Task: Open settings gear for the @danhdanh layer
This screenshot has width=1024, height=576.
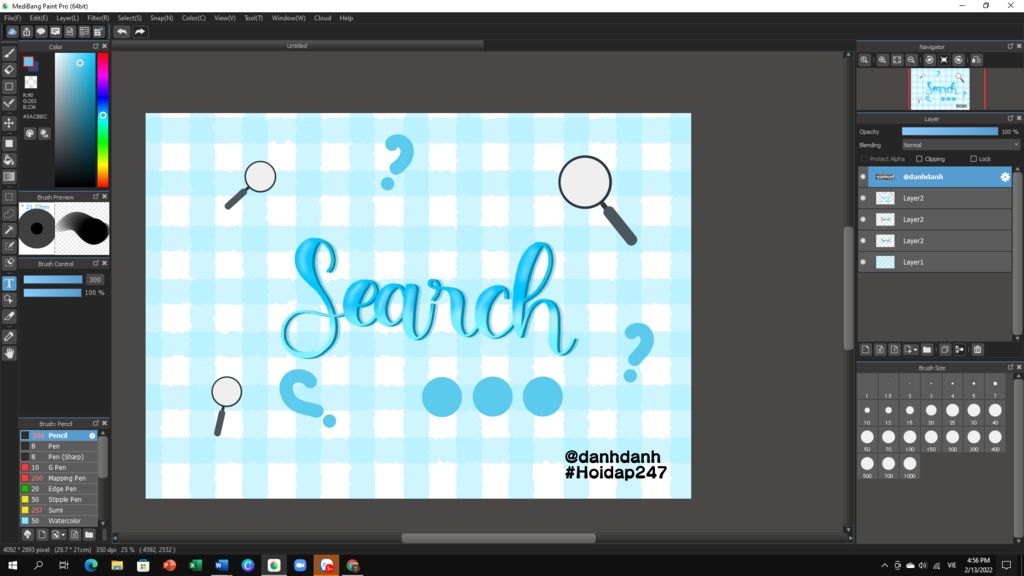Action: (x=1005, y=177)
